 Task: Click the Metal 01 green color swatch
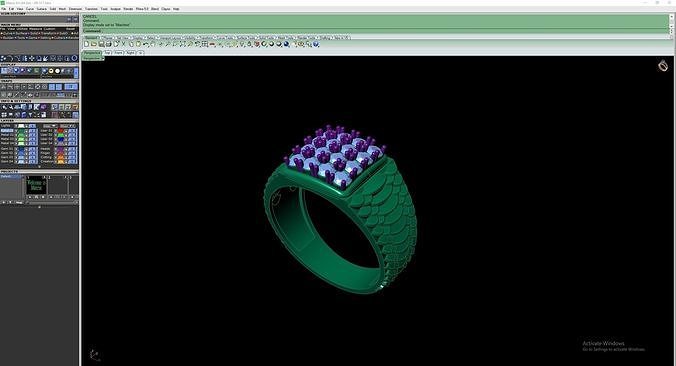[x=21, y=131]
